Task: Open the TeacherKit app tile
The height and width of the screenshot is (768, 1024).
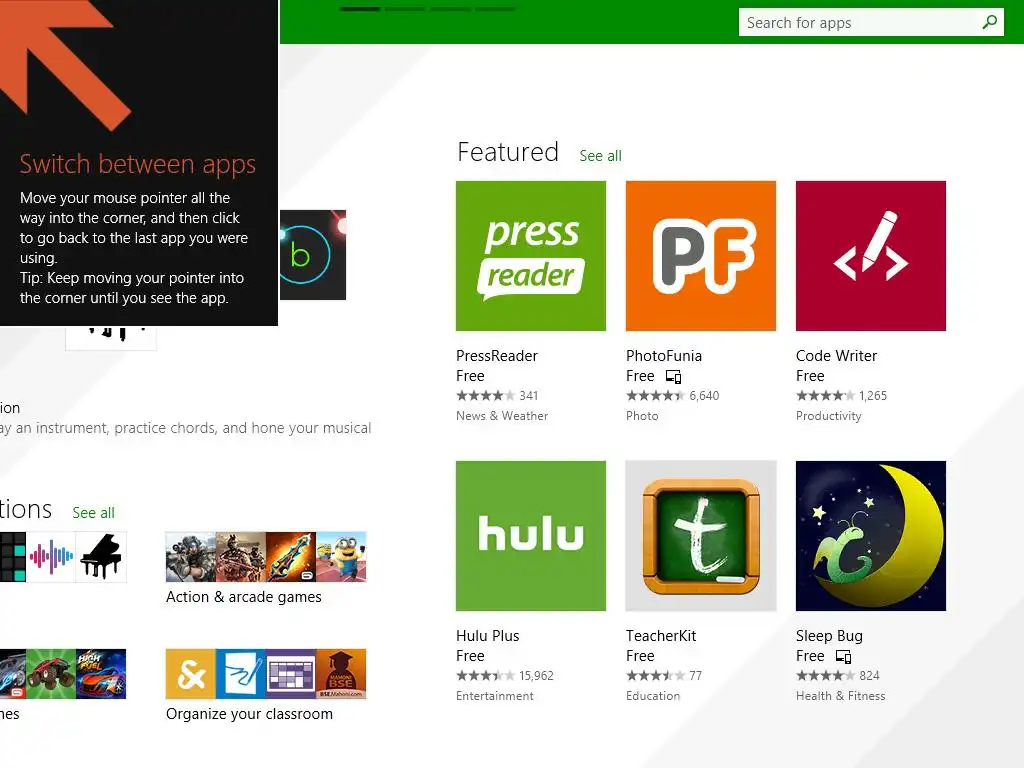Action: tap(701, 536)
